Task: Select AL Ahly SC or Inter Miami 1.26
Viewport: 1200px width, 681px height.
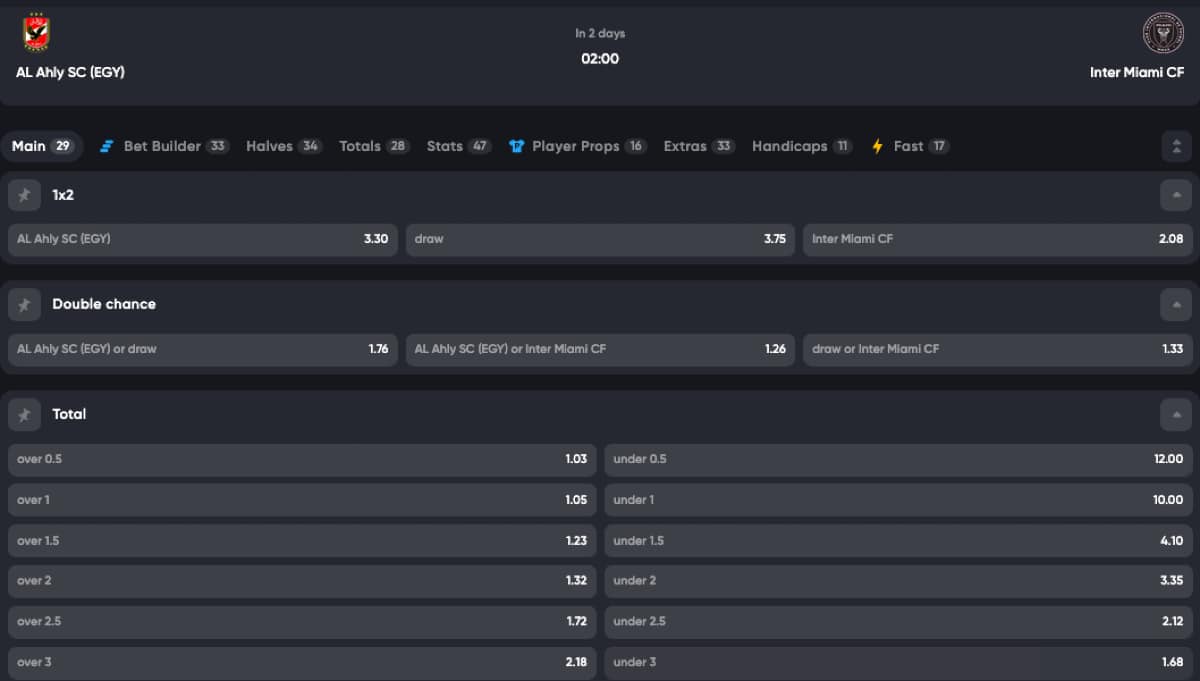Action: pos(600,349)
